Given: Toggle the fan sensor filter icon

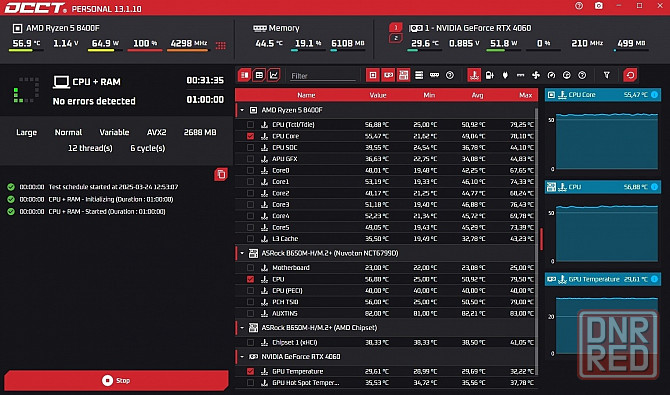Looking at the screenshot, I should coord(536,75).
